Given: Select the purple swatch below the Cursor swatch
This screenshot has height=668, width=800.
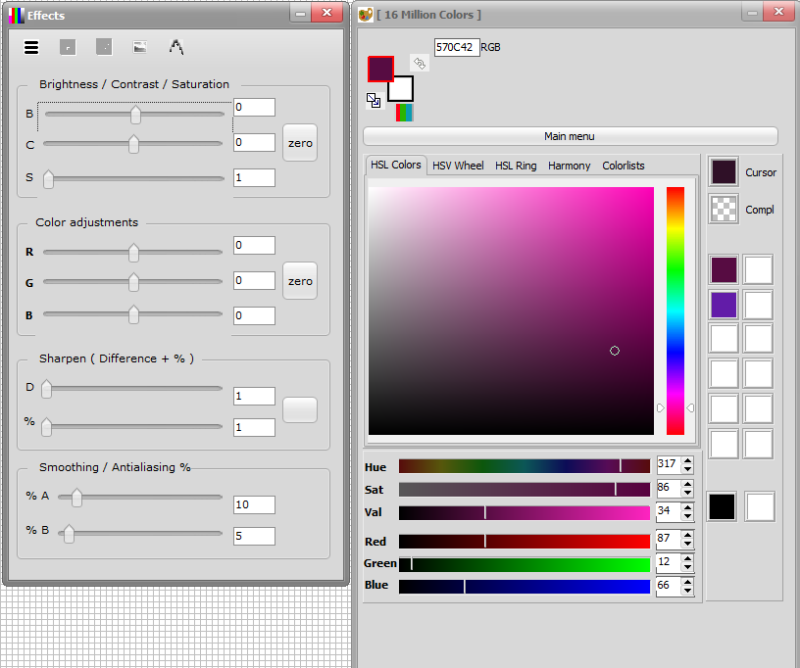Looking at the screenshot, I should coord(722,304).
